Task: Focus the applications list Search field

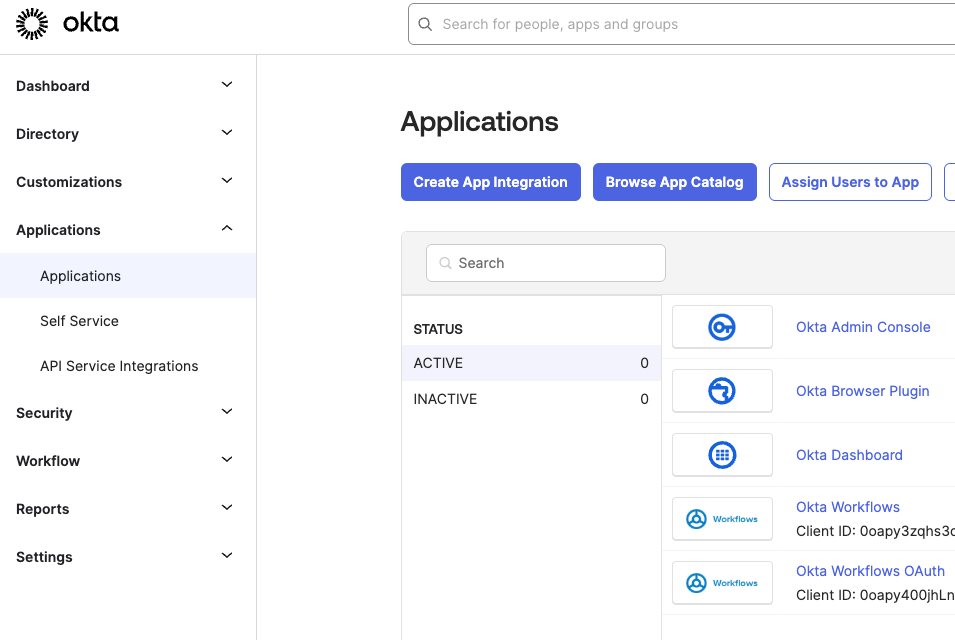Action: point(546,263)
